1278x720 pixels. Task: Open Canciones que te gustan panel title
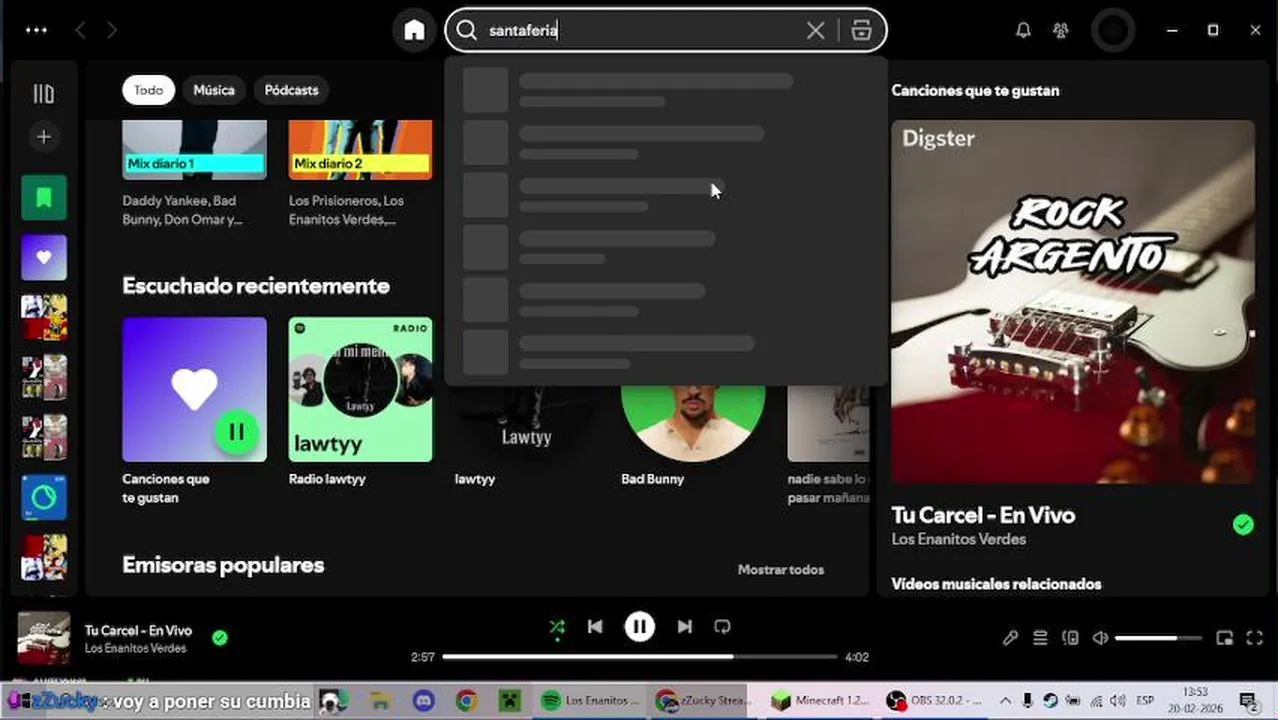coord(975,90)
